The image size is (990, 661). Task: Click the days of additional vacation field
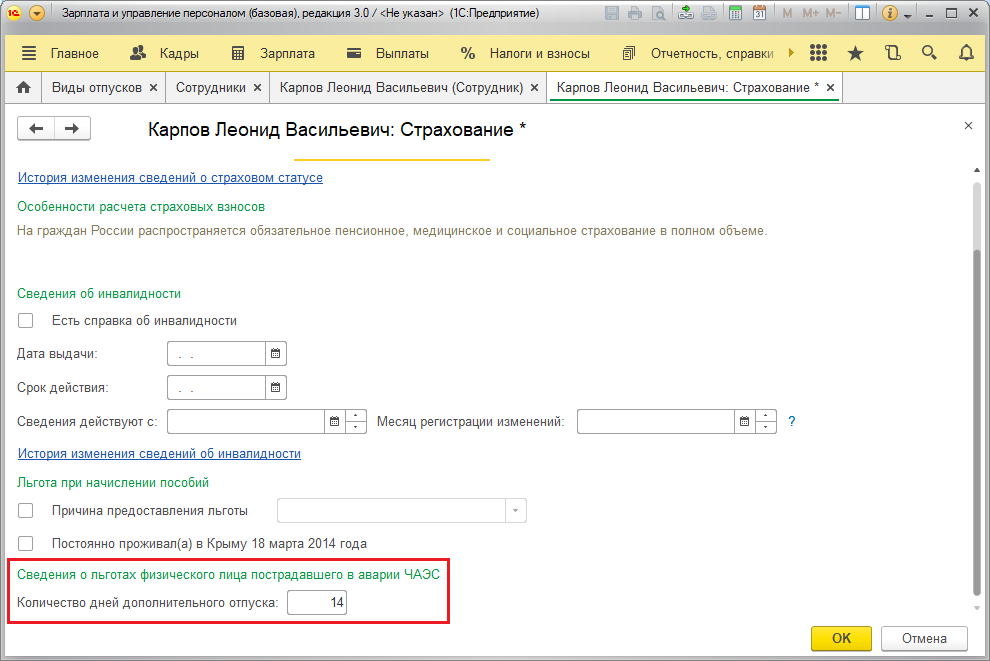(x=317, y=602)
